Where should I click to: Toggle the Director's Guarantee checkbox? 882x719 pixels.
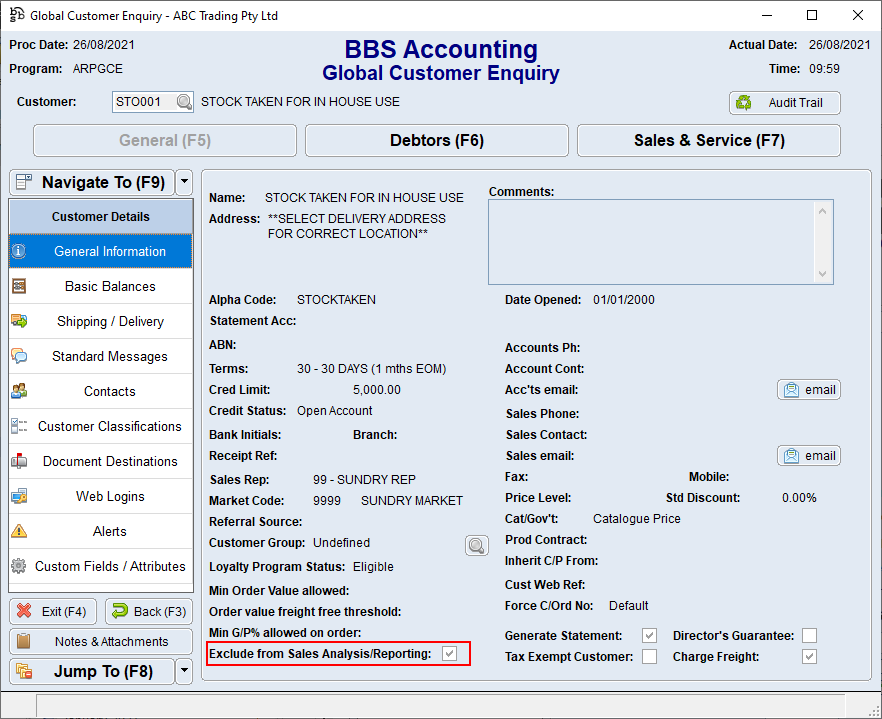pyautogui.click(x=809, y=636)
